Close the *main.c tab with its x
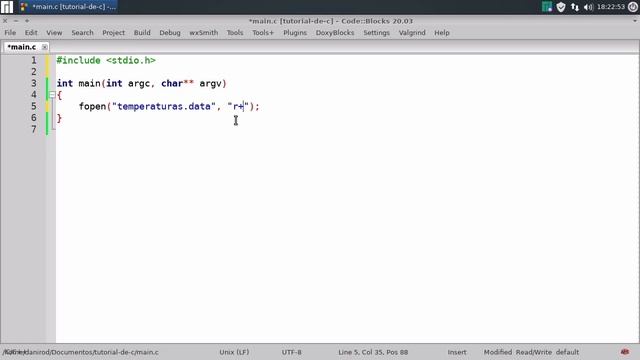Image resolution: width=640 pixels, height=360 pixels. [44, 47]
